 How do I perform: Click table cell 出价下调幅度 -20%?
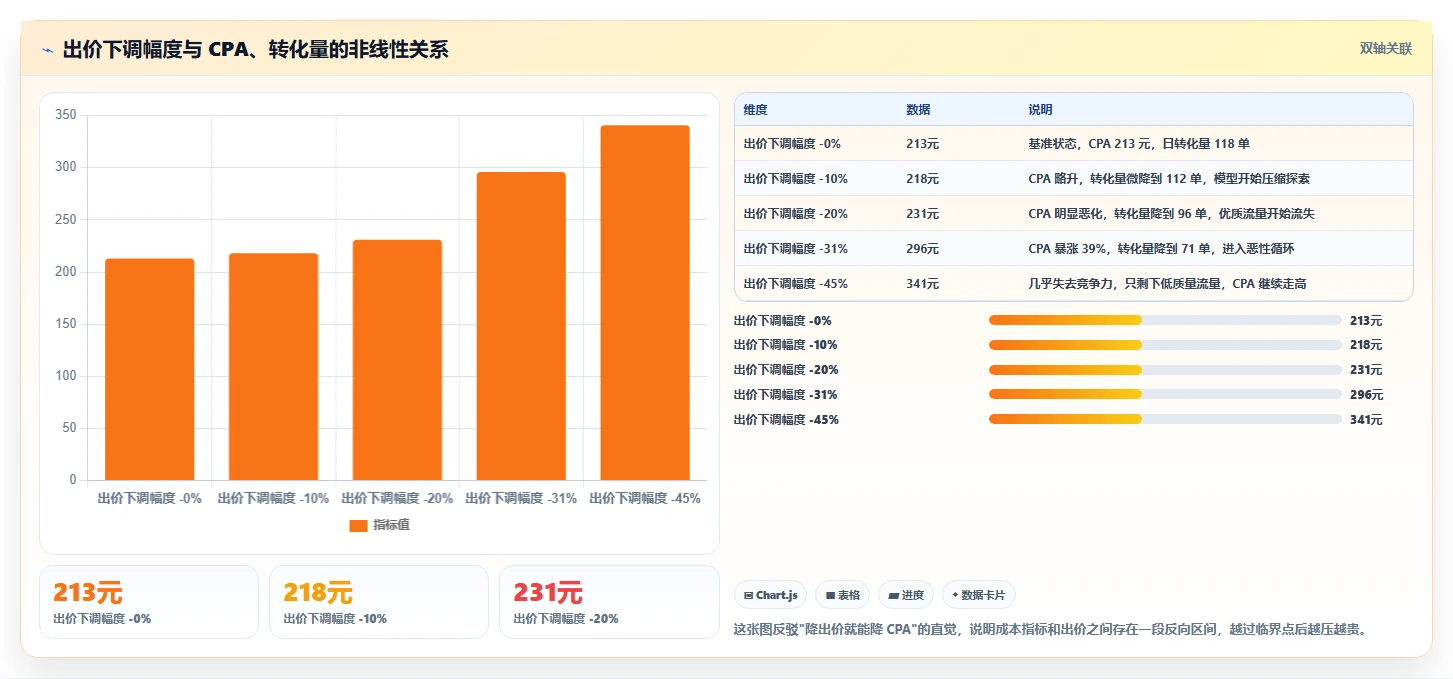(x=796, y=214)
